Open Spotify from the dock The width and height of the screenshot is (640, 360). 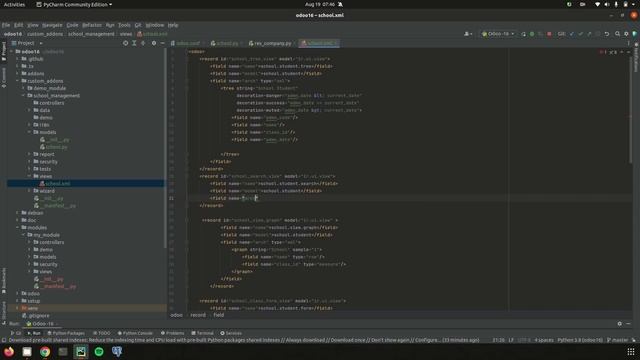[99, 351]
